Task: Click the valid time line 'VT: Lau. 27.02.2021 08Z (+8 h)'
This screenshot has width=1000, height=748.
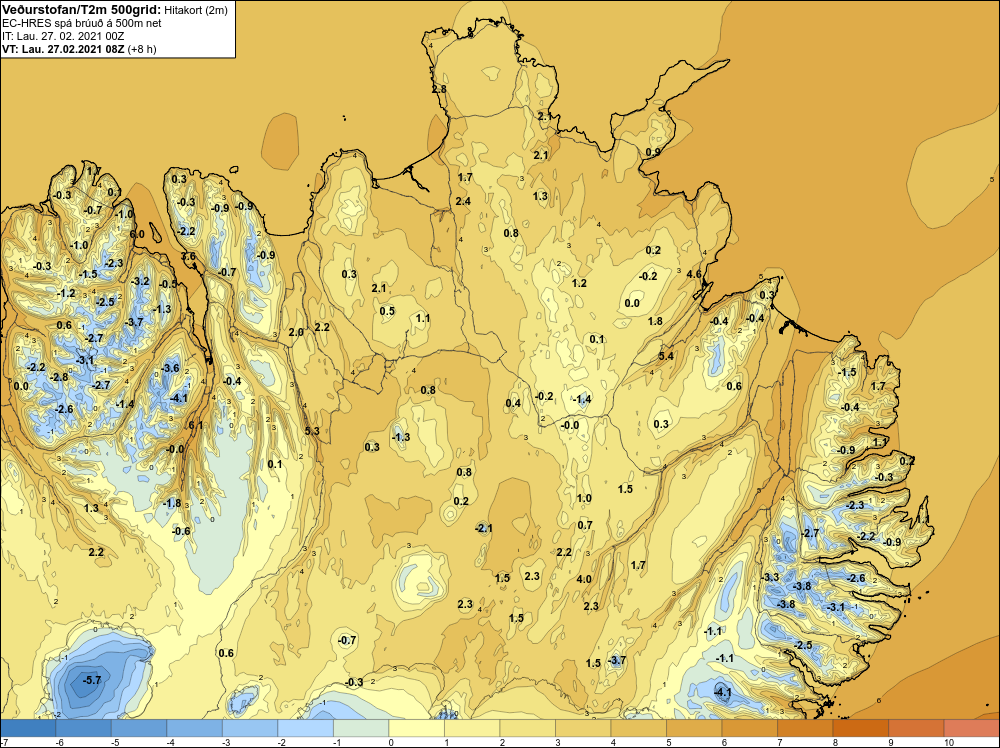Action: click(79, 48)
